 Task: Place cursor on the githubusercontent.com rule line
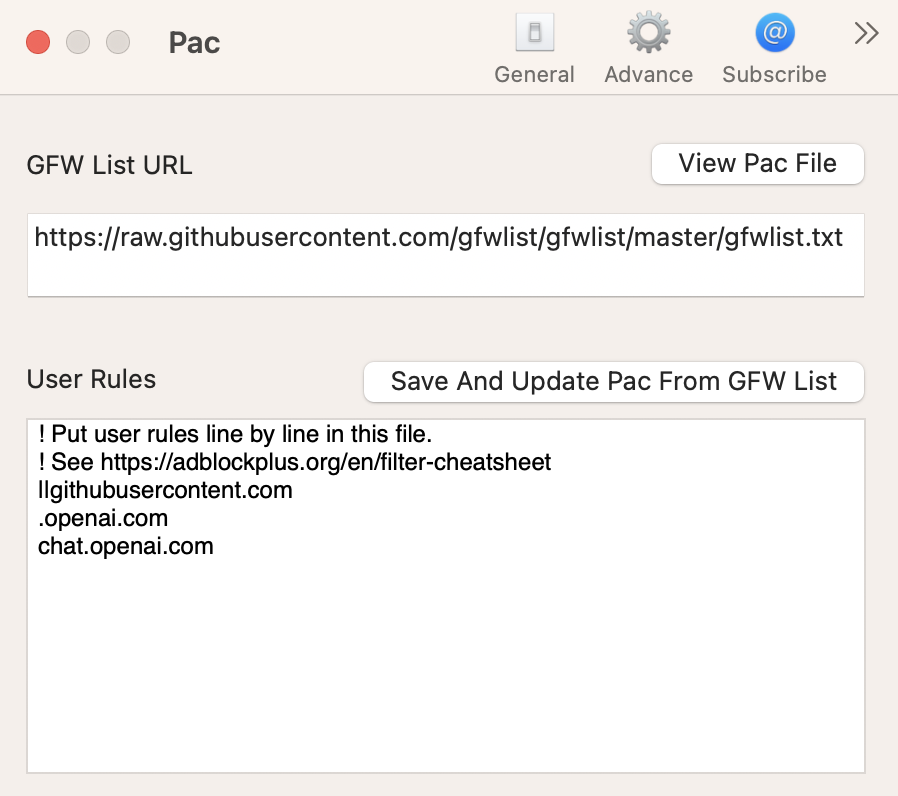165,491
